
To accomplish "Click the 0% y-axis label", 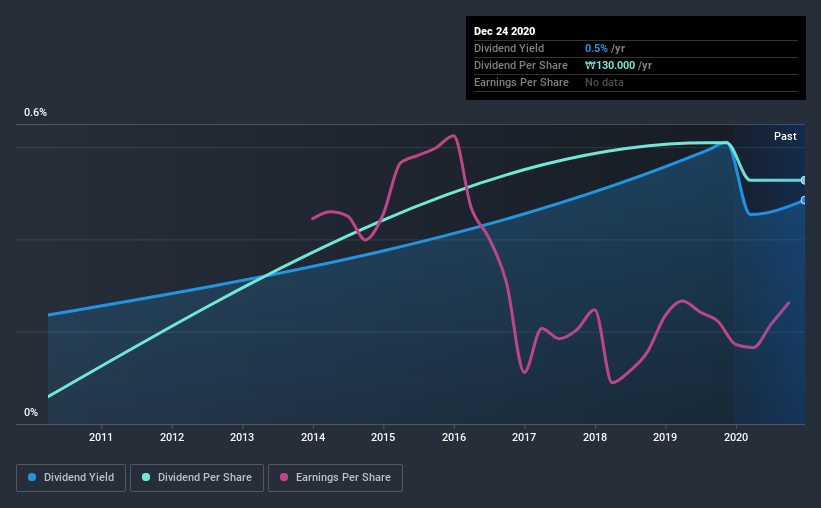I will coord(31,412).
